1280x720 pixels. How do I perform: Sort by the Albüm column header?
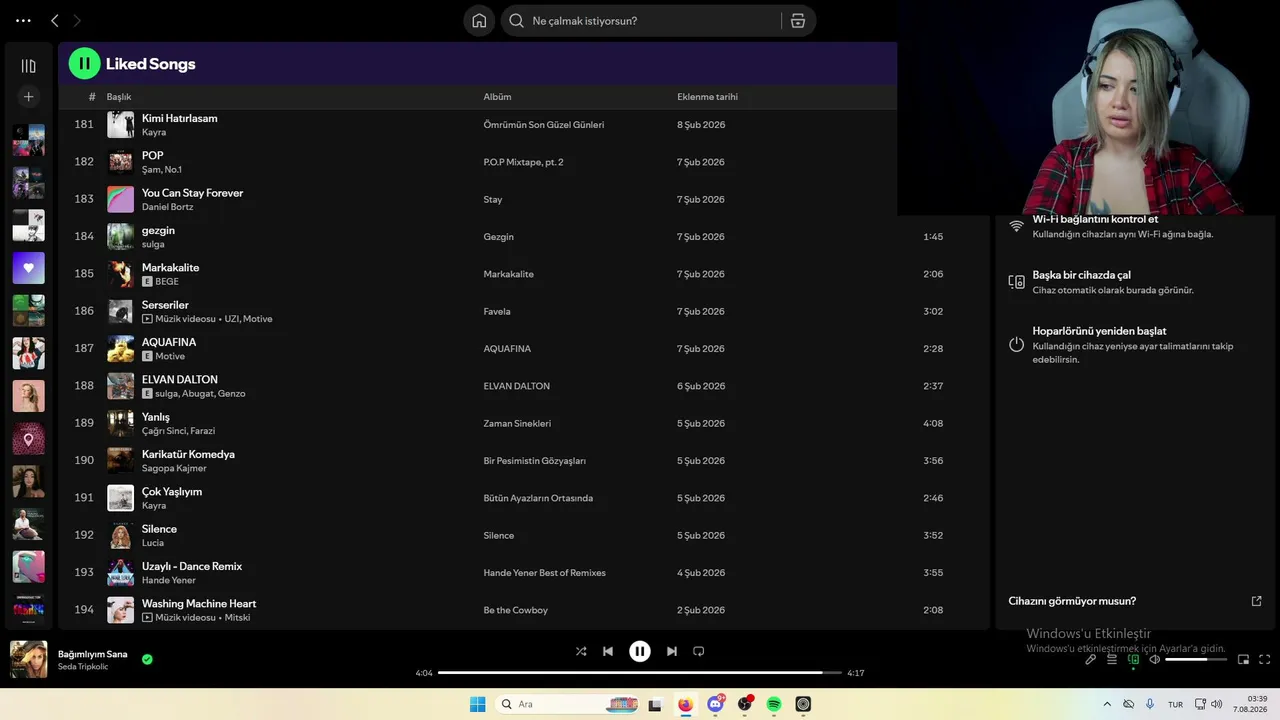[497, 97]
